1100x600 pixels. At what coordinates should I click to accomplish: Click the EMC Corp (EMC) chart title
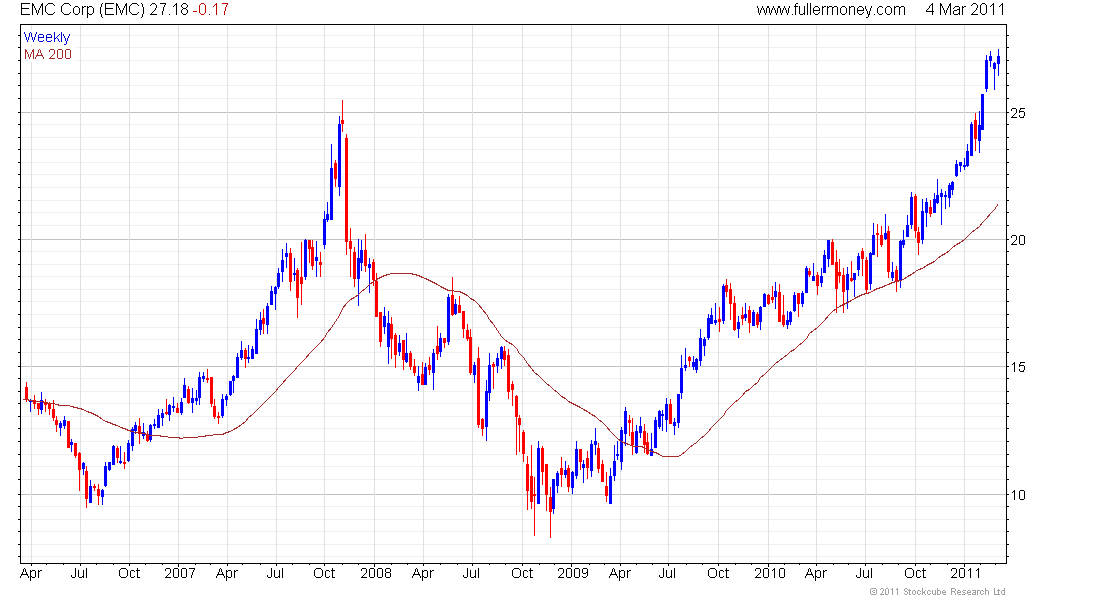[x=82, y=10]
